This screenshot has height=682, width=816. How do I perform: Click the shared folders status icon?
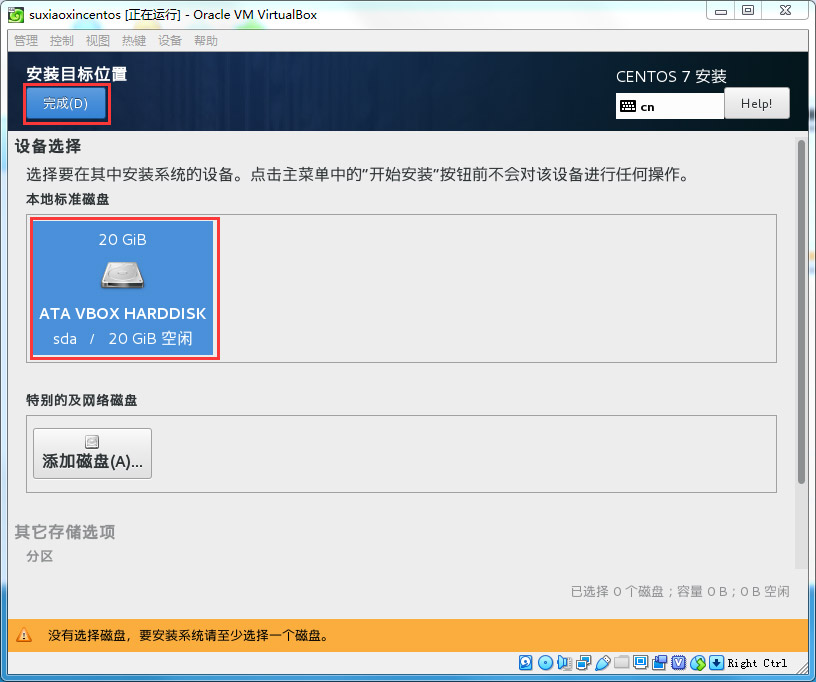pyautogui.click(x=621, y=663)
